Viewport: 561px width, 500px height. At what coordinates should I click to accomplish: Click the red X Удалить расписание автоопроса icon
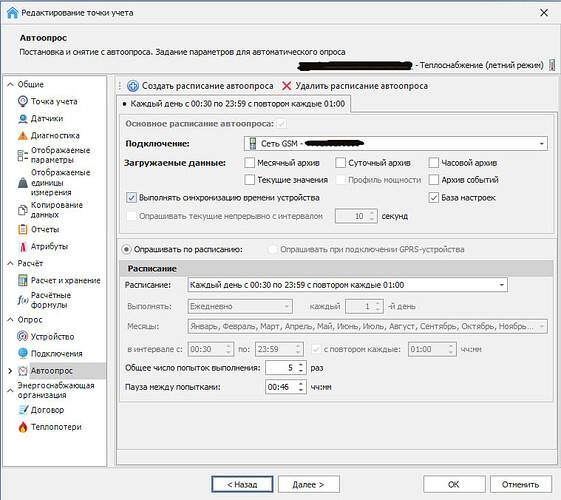pyautogui.click(x=287, y=86)
